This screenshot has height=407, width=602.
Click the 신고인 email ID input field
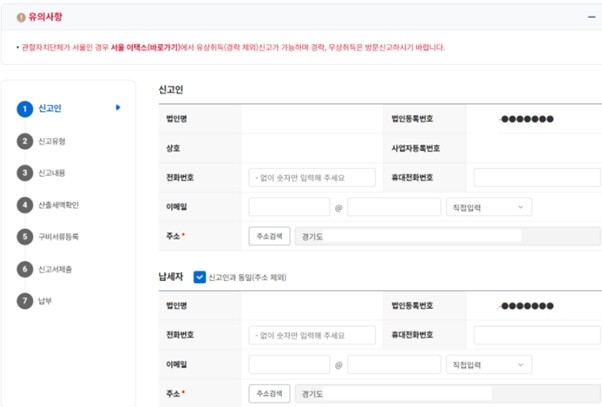tap(289, 207)
